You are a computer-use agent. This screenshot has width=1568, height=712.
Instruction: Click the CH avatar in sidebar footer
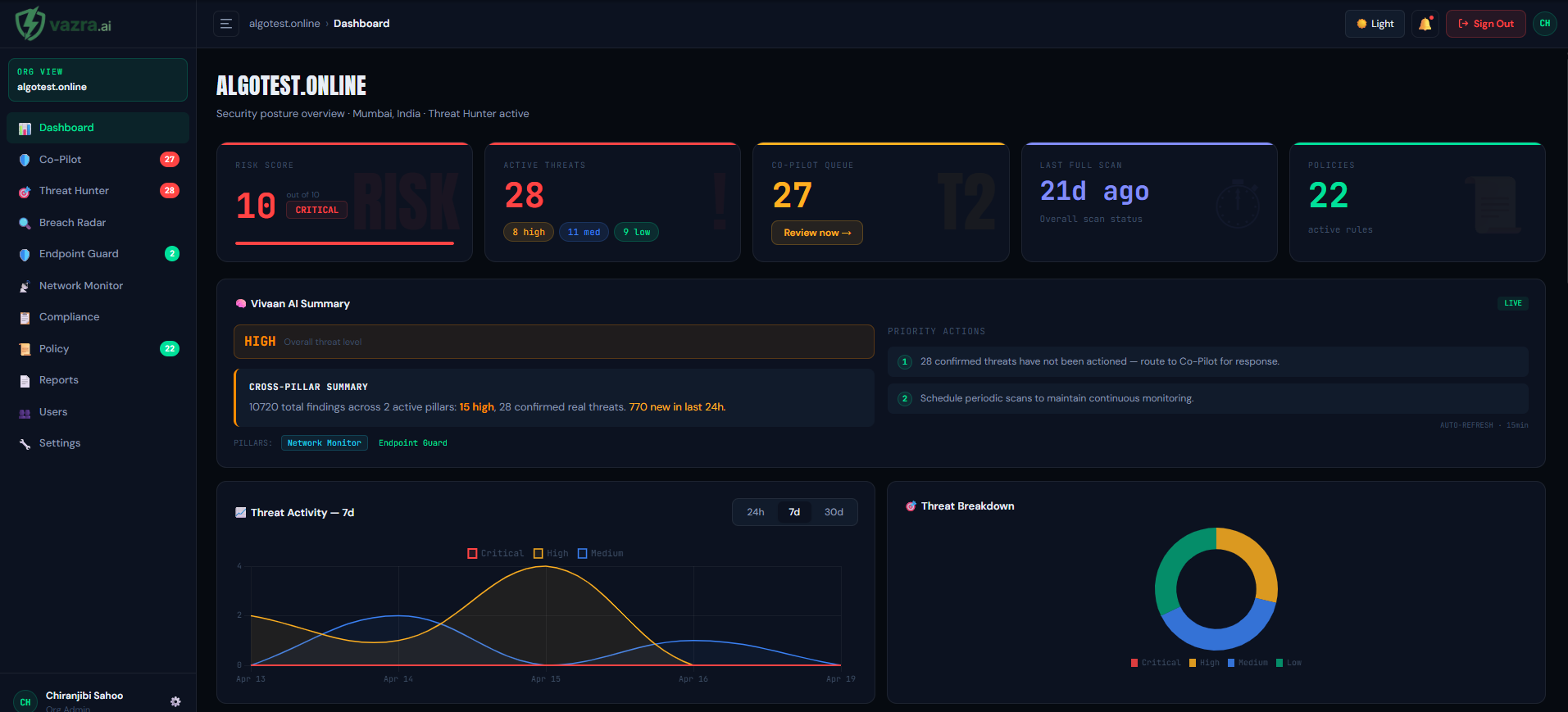(25, 701)
